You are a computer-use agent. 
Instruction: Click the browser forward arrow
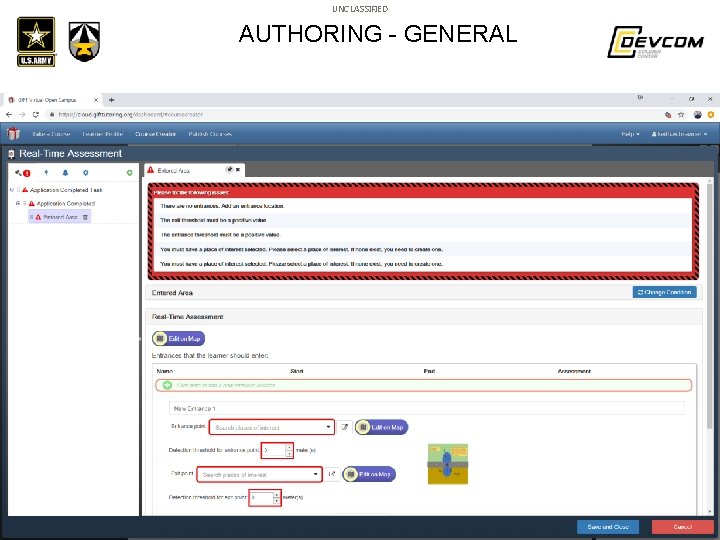point(22,114)
